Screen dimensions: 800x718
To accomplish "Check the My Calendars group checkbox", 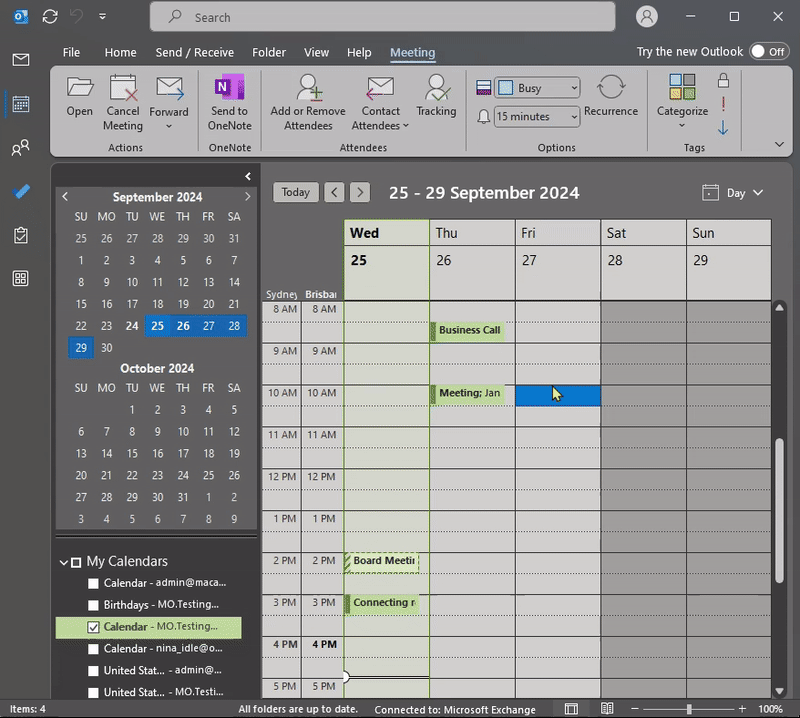I will tap(76, 562).
